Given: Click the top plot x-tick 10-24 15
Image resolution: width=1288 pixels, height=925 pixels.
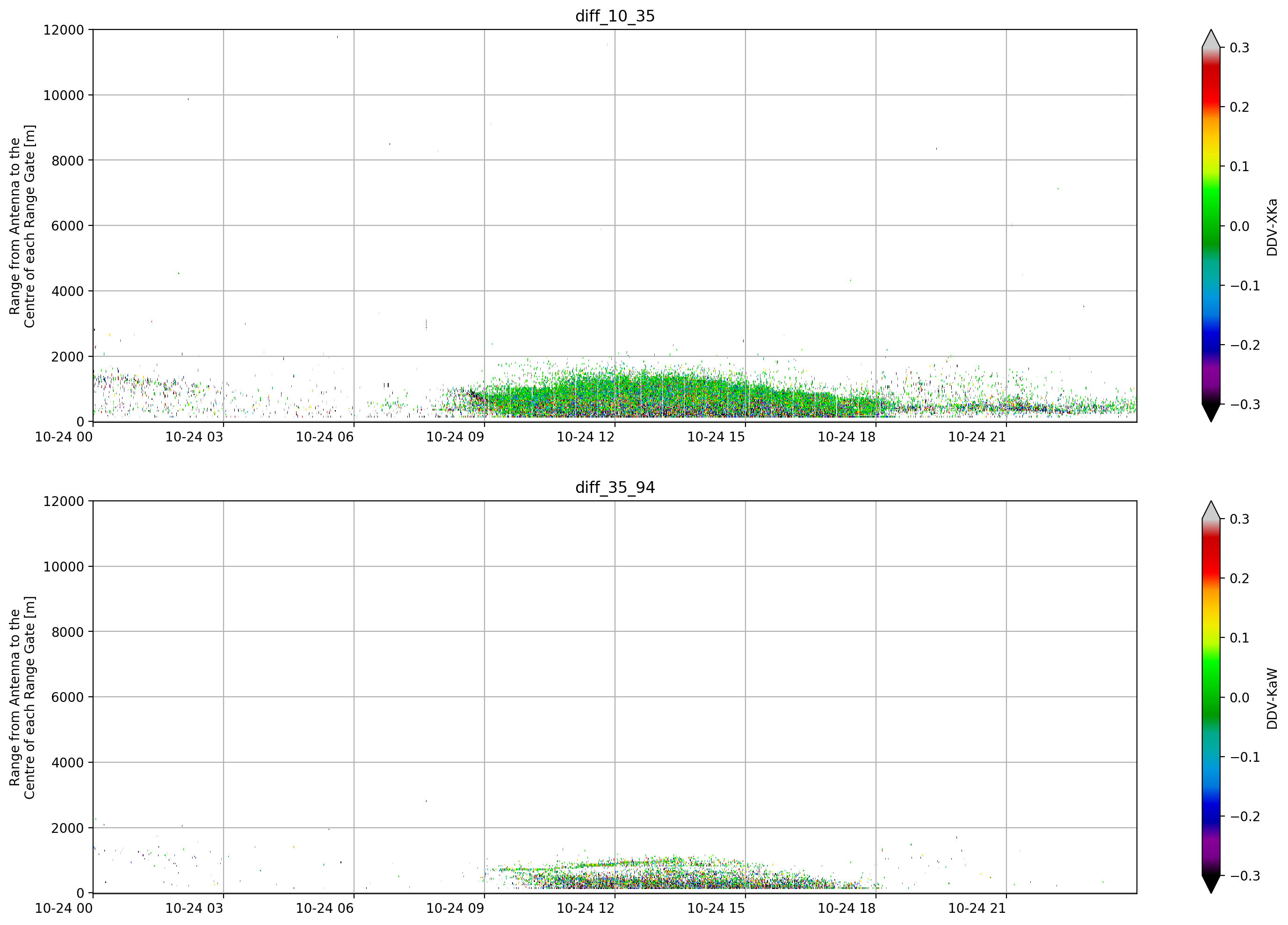Looking at the screenshot, I should click(x=716, y=437).
